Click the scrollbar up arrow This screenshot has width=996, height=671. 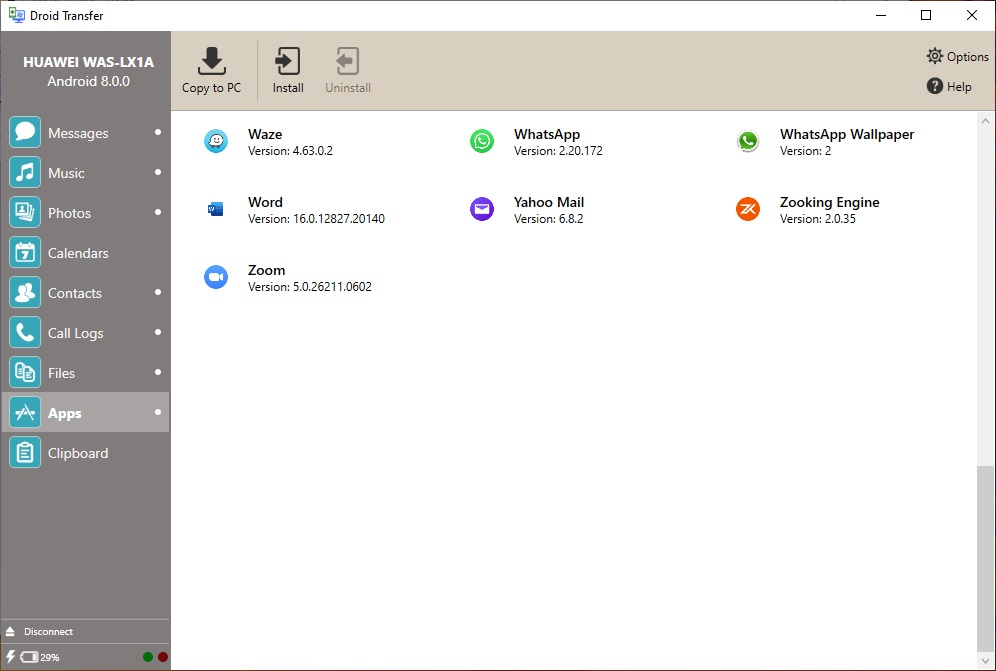coord(985,121)
